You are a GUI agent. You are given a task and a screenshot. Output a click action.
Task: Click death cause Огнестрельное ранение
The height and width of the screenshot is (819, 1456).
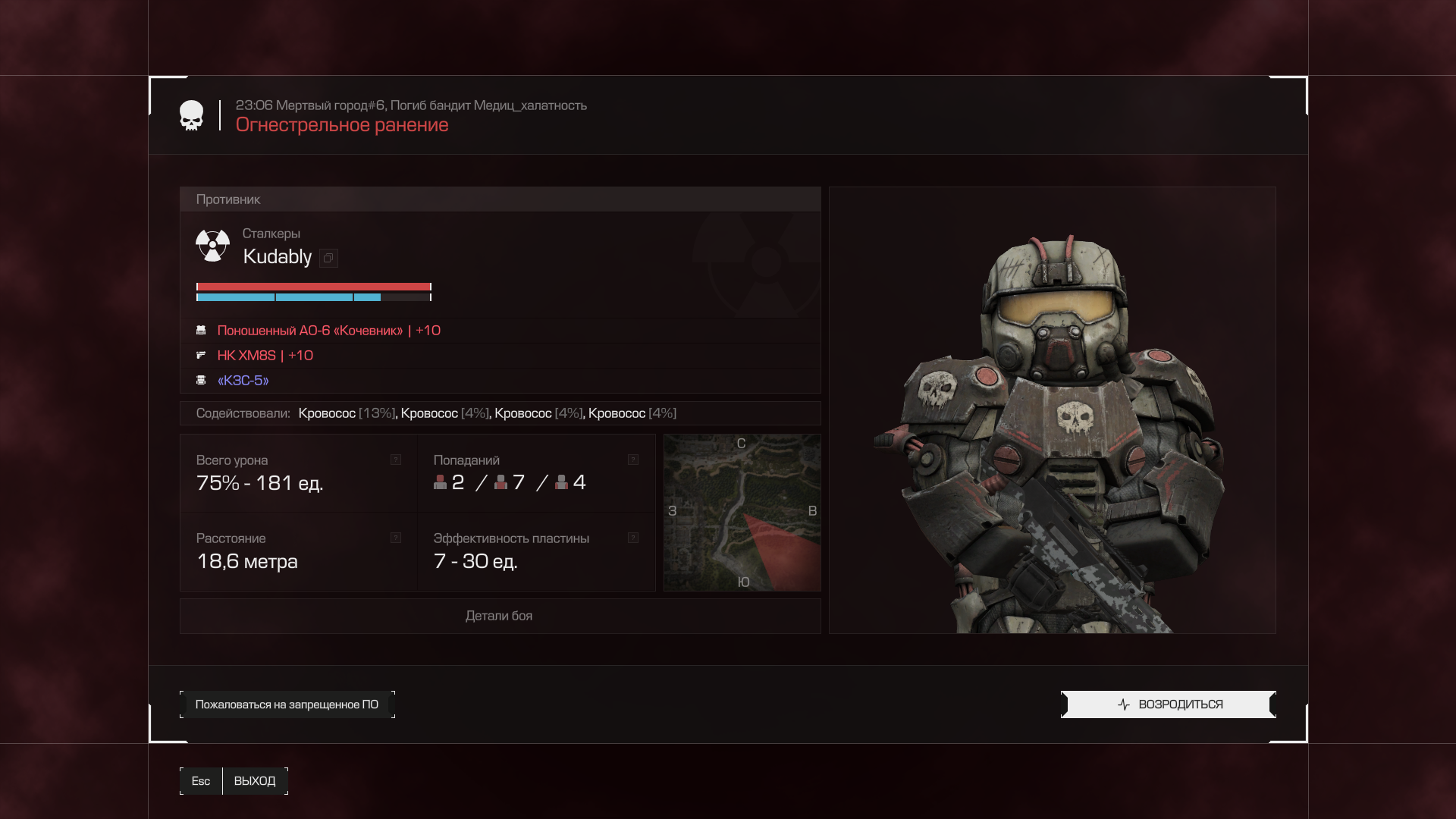point(342,125)
